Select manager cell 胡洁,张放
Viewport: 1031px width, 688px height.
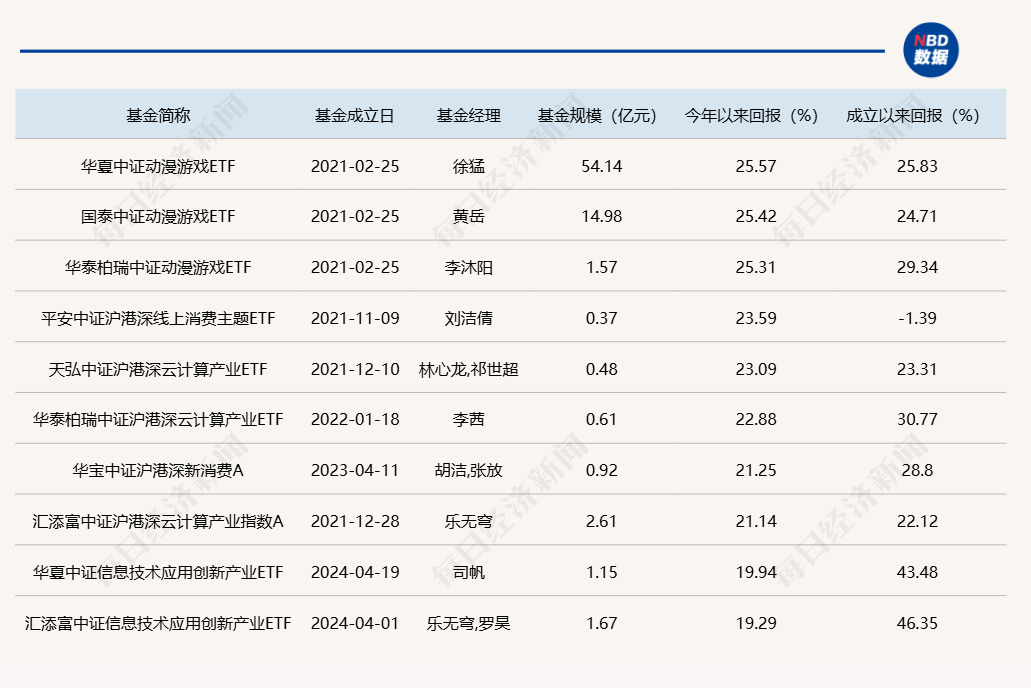tap(469, 471)
